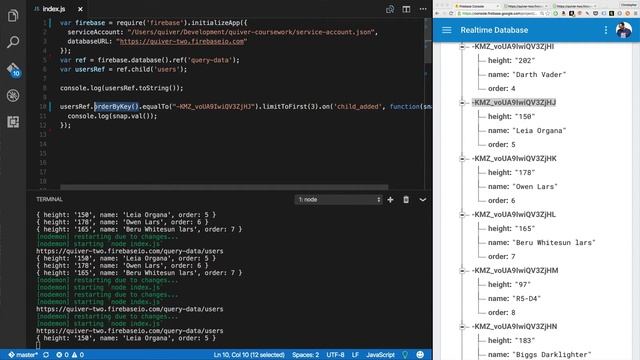Open the databaseURL link in the code
The width and height of the screenshot is (640, 360).
pos(181,41)
